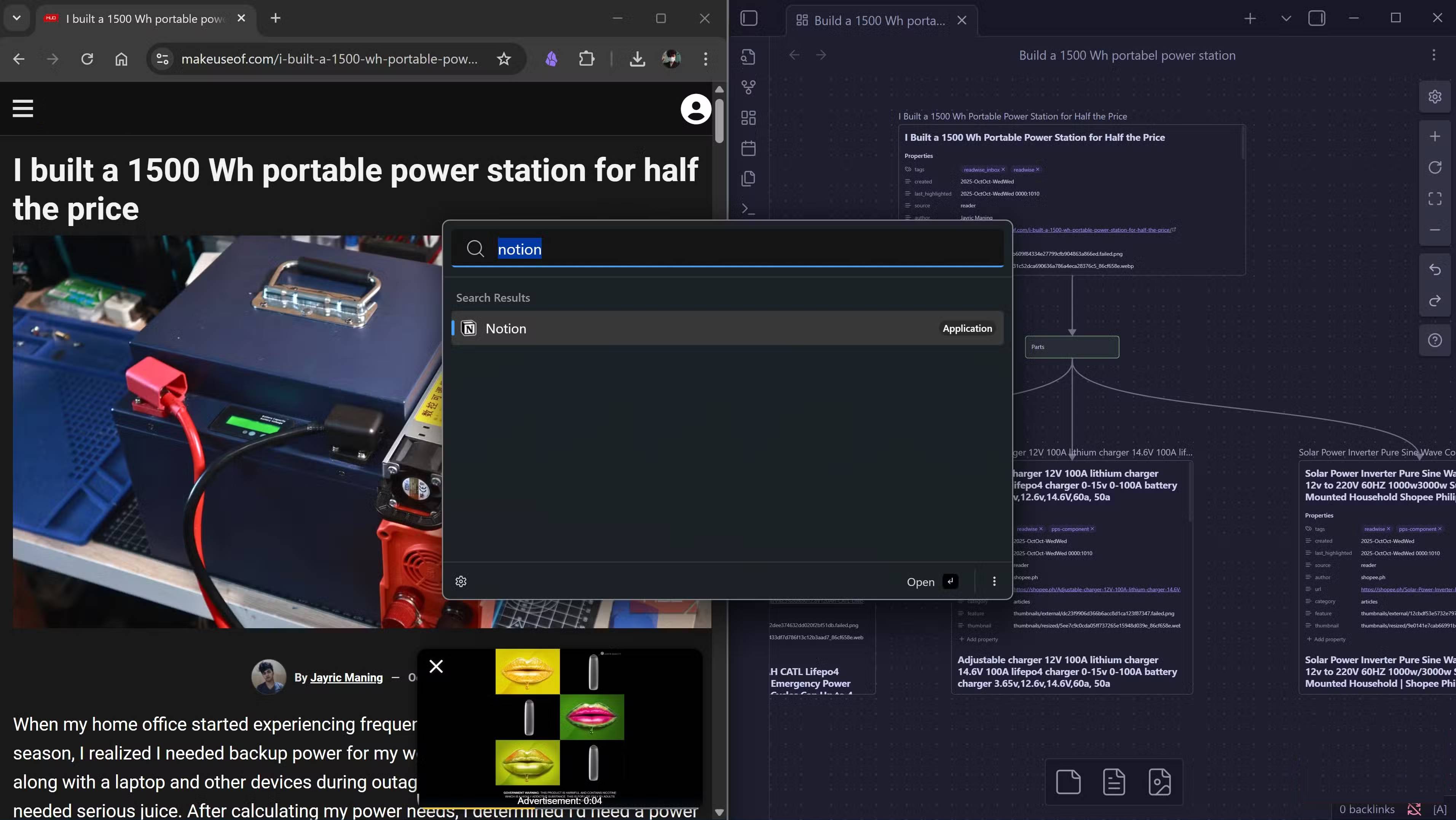Open graph view from Obsidian sidebar
This screenshot has width=1456, height=820.
point(748,86)
